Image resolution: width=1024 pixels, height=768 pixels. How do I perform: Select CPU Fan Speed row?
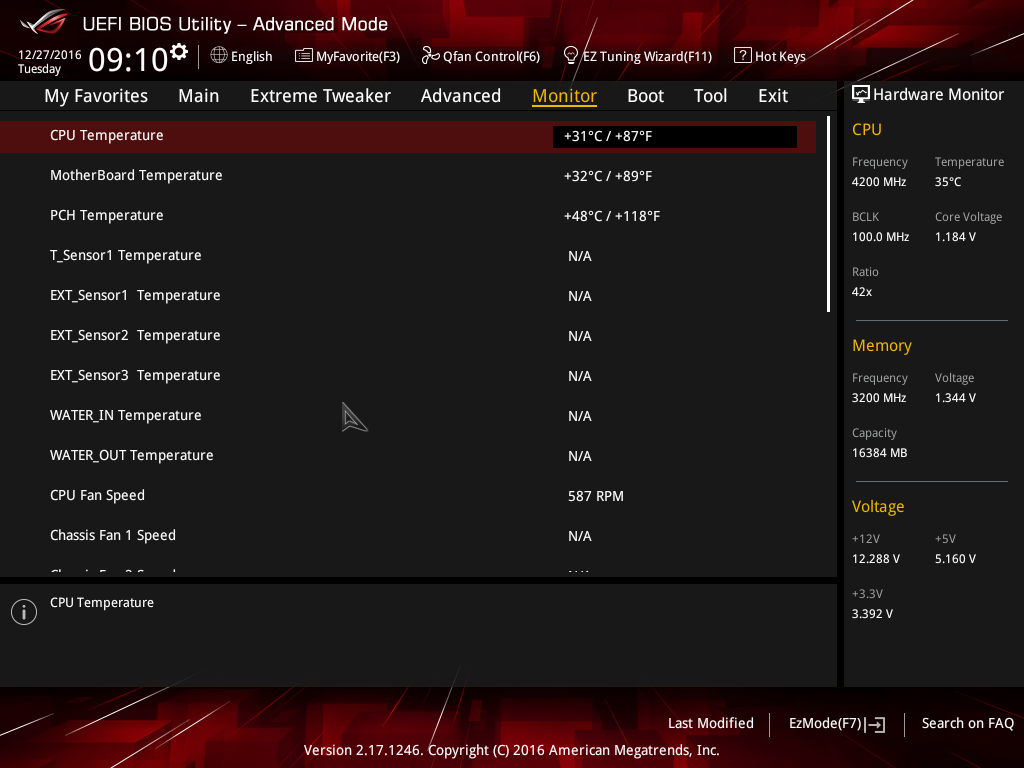click(408, 496)
